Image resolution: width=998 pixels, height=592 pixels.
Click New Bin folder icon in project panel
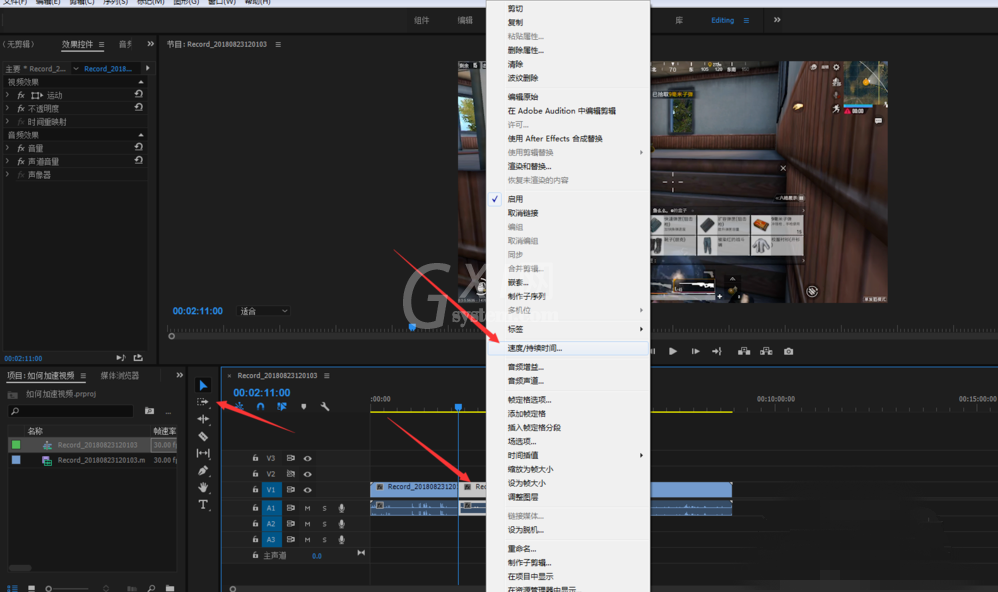170,588
